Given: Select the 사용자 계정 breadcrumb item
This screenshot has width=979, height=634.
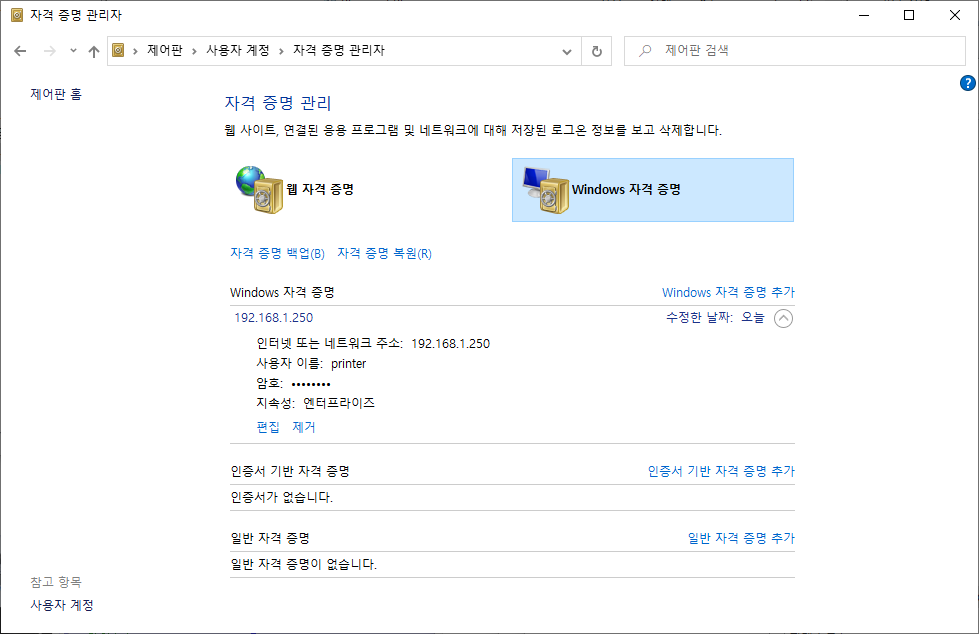Looking at the screenshot, I should (238, 51).
